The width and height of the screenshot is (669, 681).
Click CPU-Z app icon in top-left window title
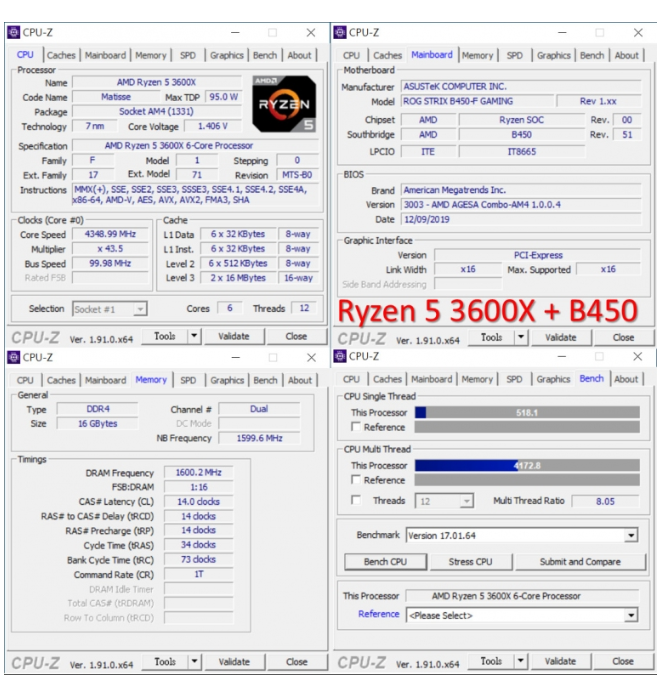pos(13,32)
